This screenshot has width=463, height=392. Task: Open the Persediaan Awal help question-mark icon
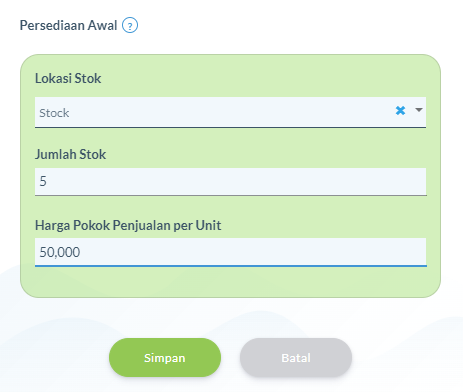pos(130,26)
